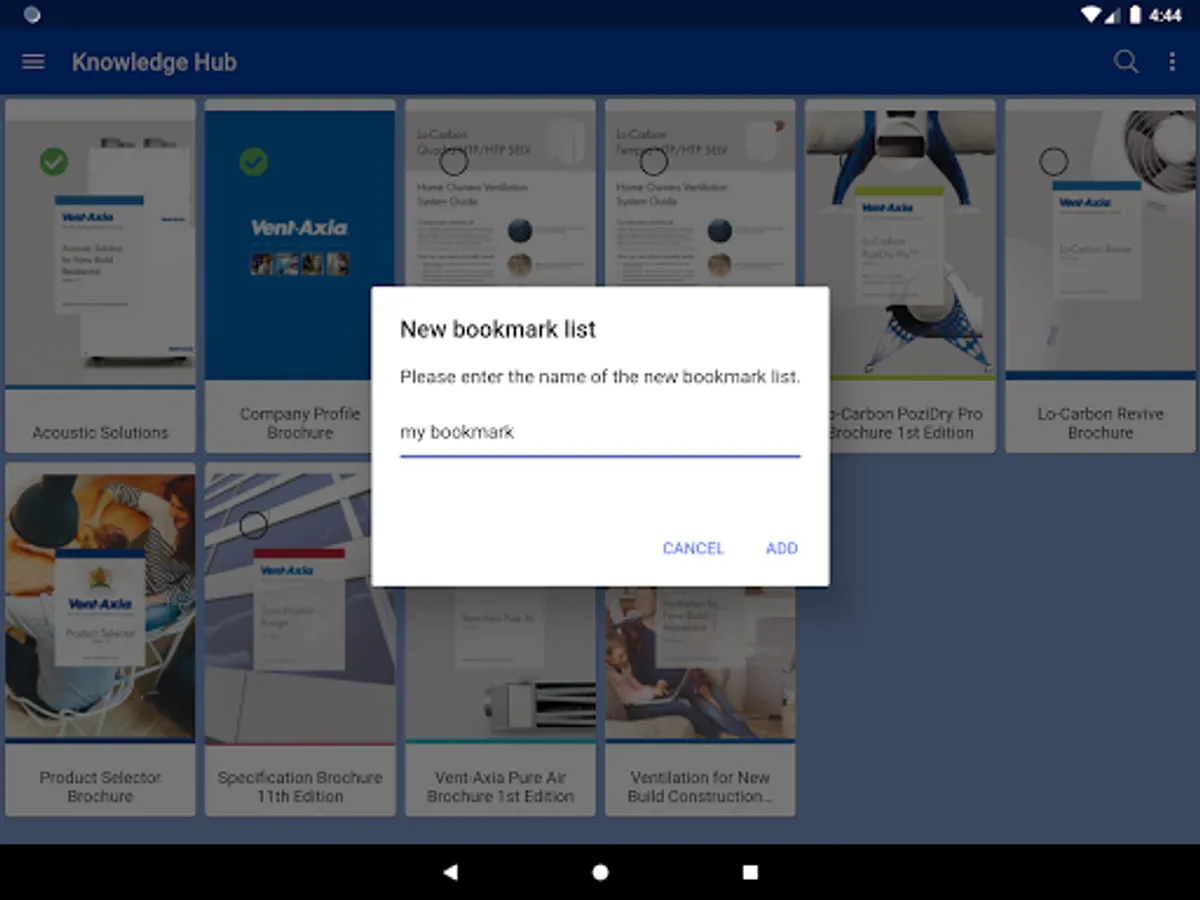The image size is (1200, 900).
Task: Focus the bookmark name input field
Action: (x=600, y=434)
